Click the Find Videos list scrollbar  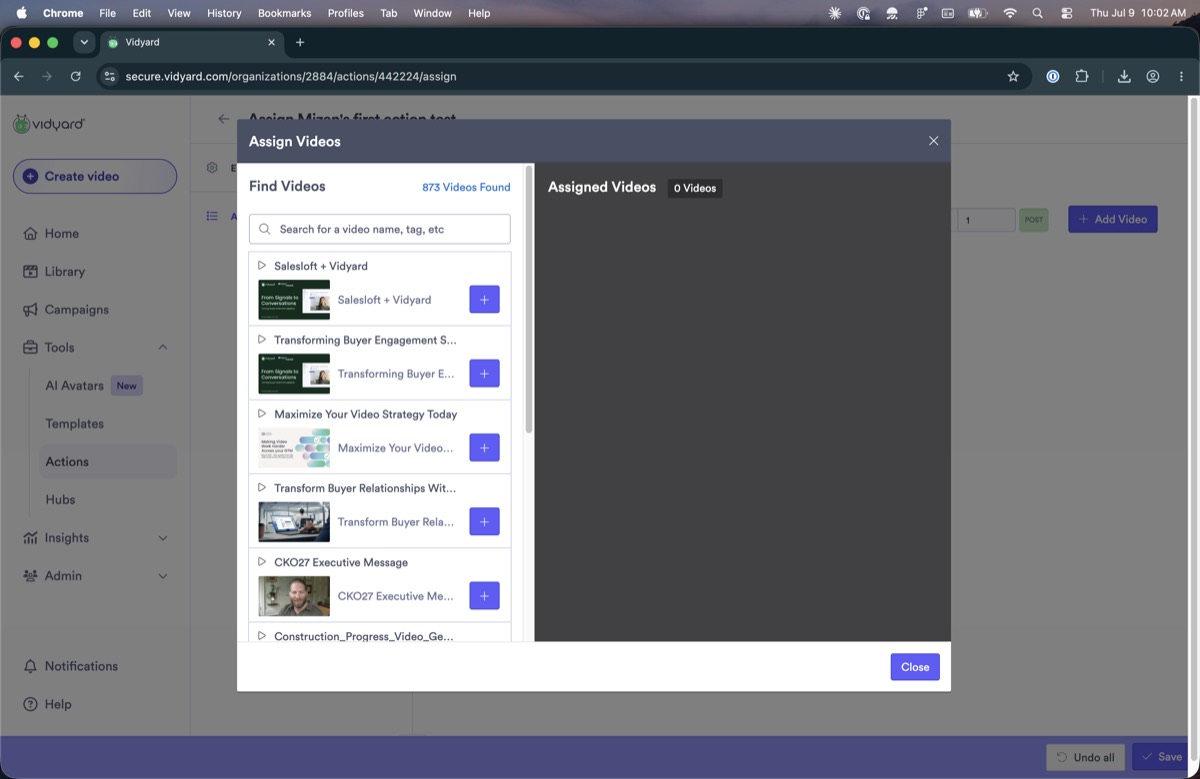point(529,300)
